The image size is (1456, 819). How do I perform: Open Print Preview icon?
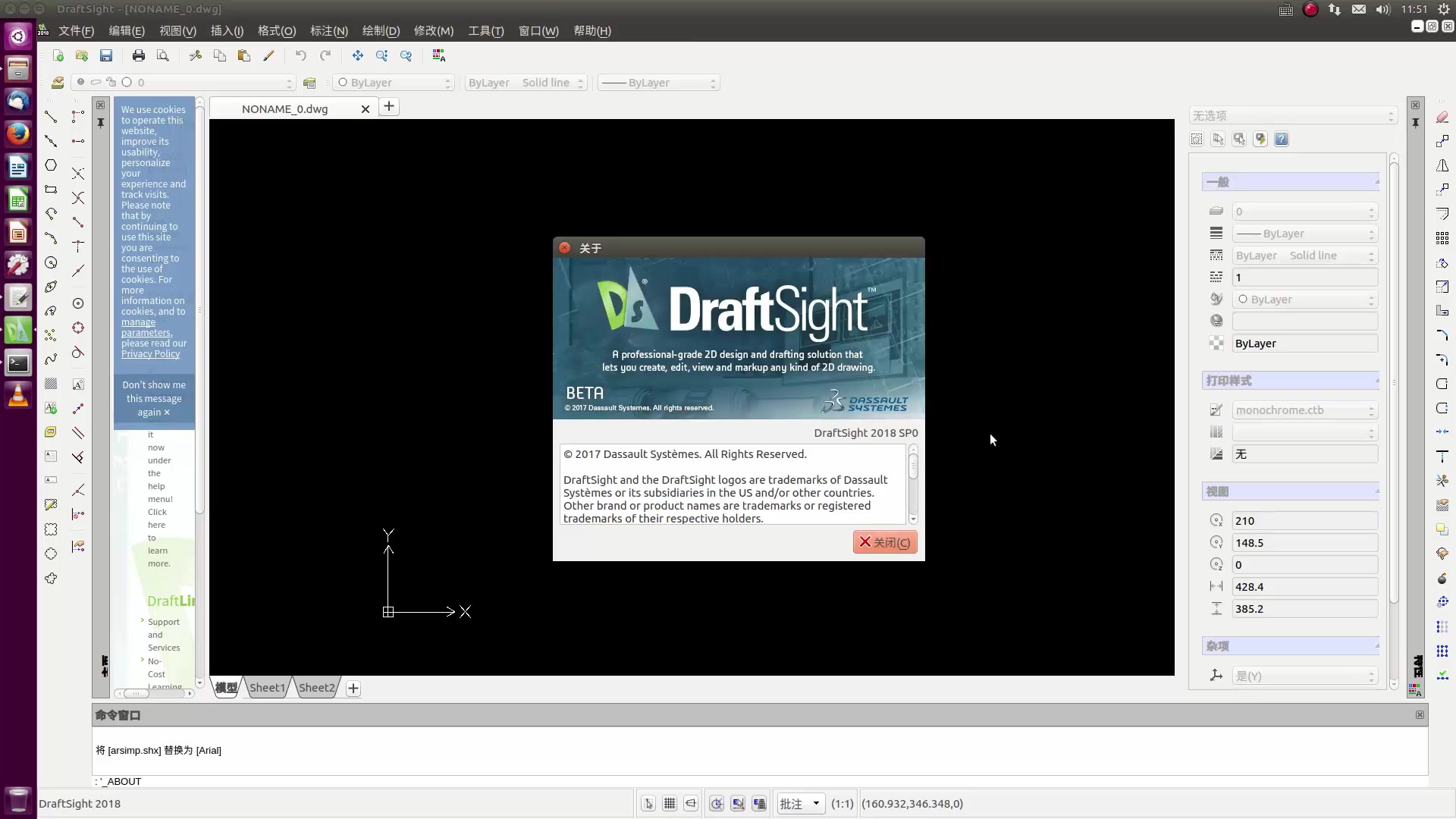click(162, 55)
